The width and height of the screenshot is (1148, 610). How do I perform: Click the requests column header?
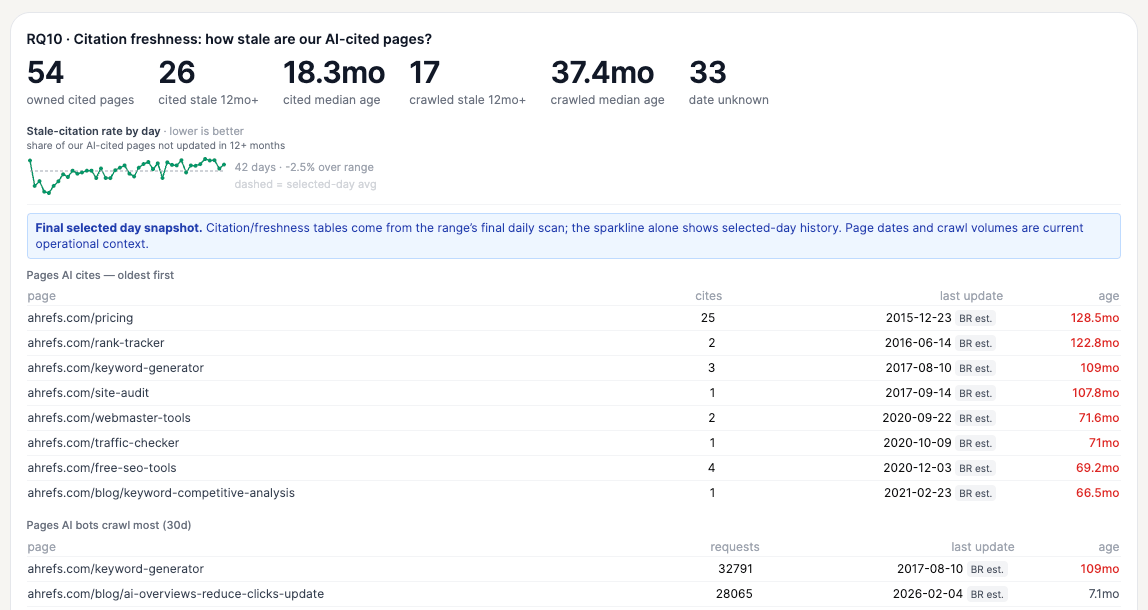click(x=734, y=547)
